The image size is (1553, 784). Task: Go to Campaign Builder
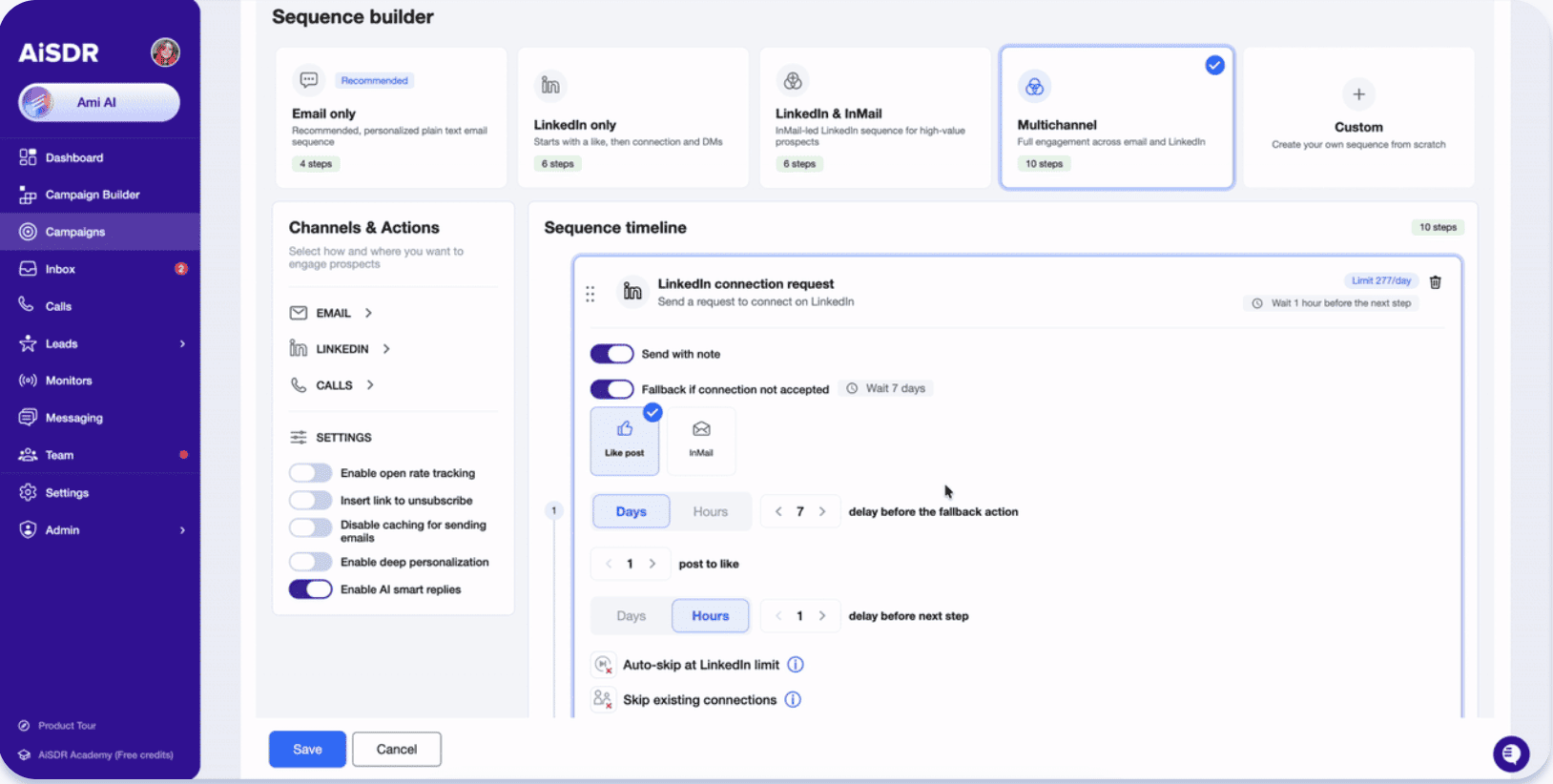point(93,195)
